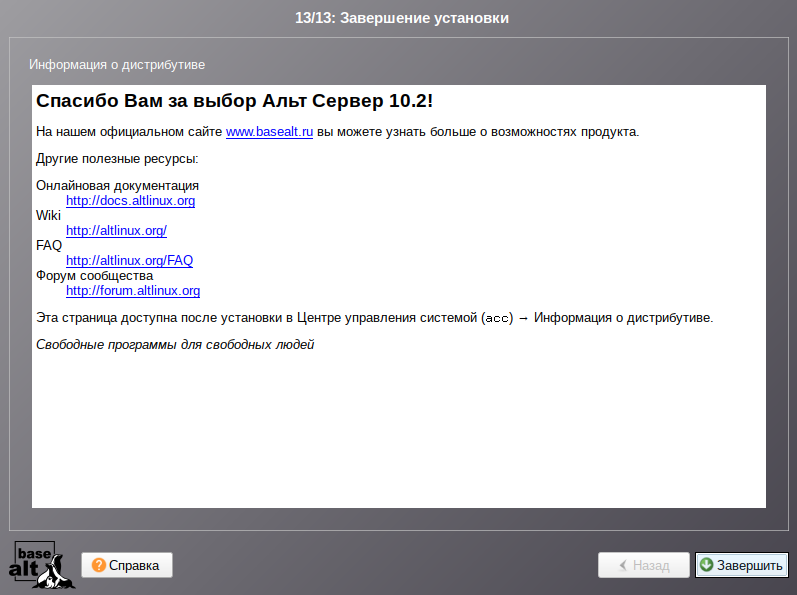Image resolution: width=797 pixels, height=595 pixels.
Task: Open Справка help button
Action: click(x=127, y=565)
